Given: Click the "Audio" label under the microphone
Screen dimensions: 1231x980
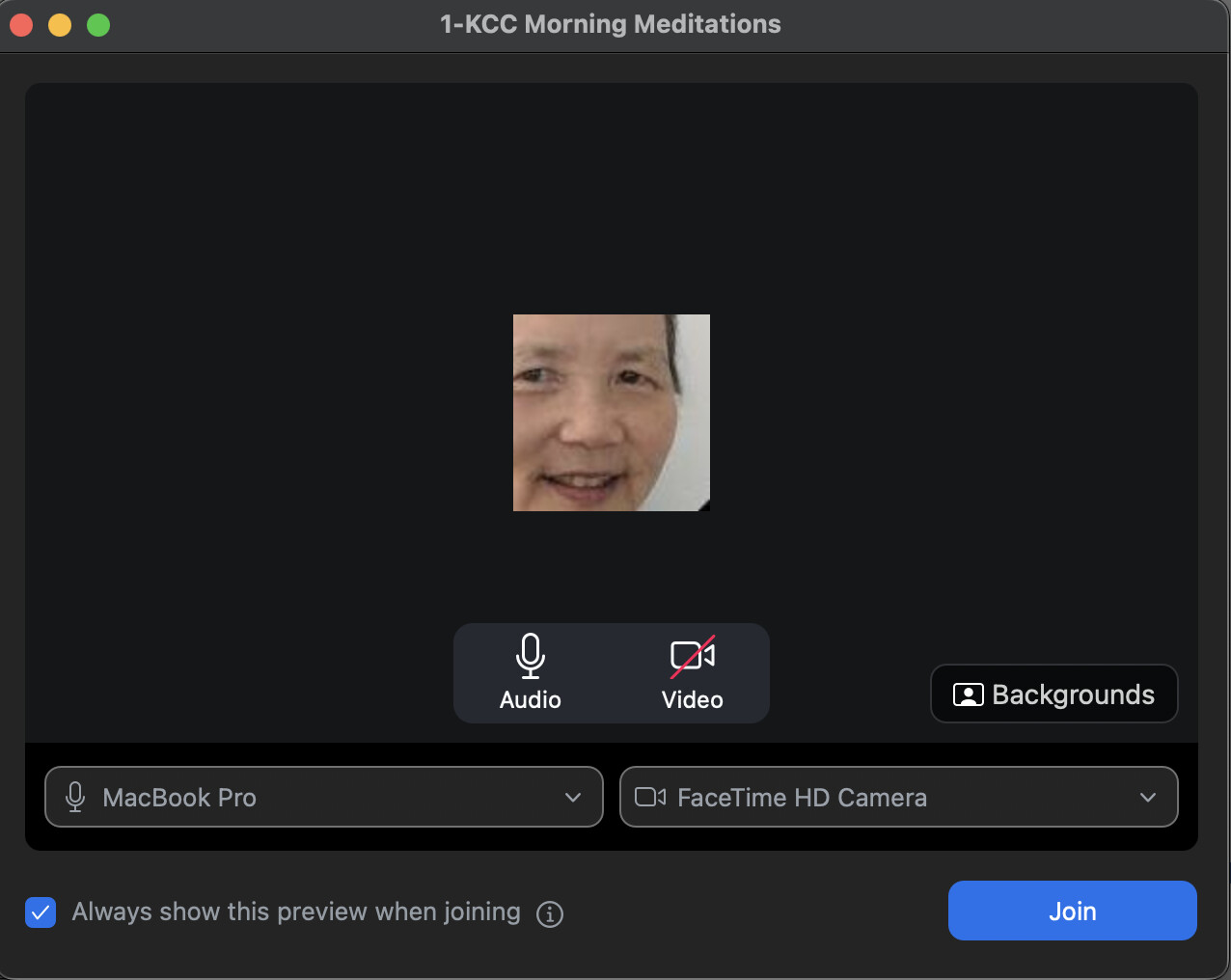Looking at the screenshot, I should [530, 700].
